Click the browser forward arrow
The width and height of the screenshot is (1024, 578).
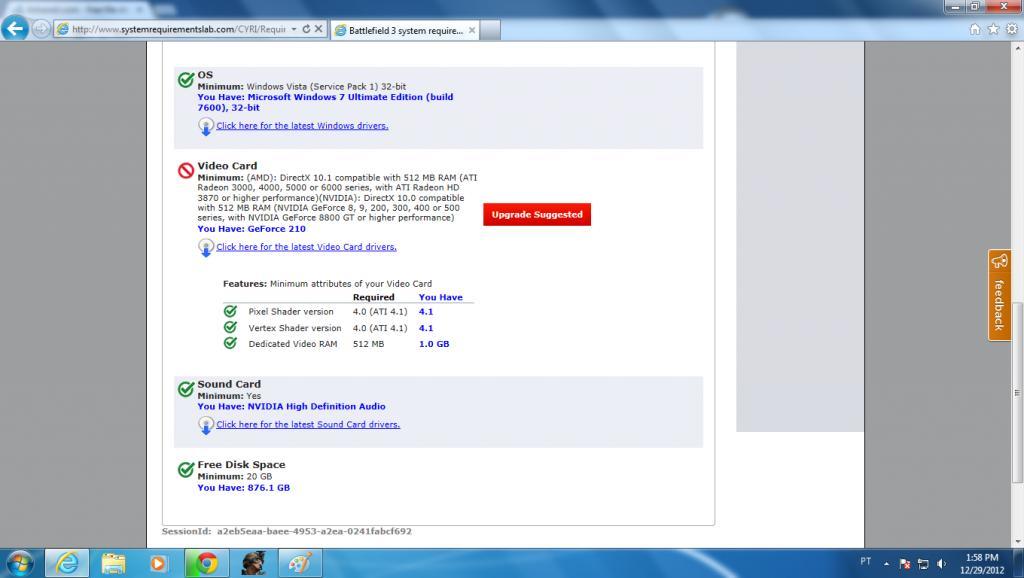(x=40, y=29)
